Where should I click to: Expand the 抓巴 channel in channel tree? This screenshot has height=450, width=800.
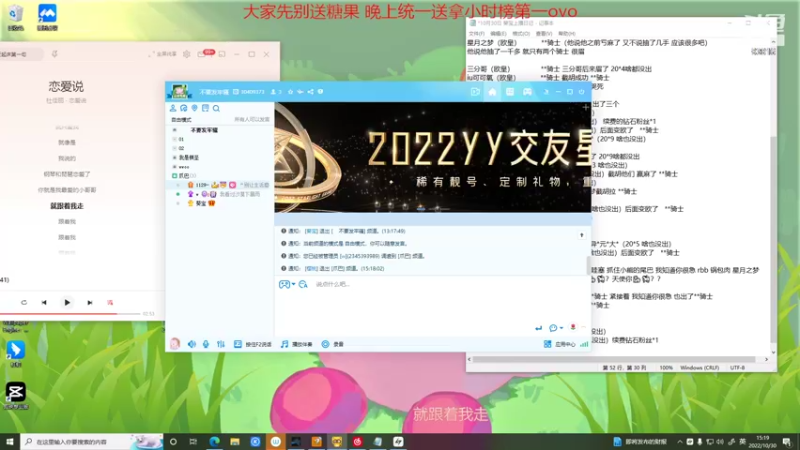(x=174, y=176)
